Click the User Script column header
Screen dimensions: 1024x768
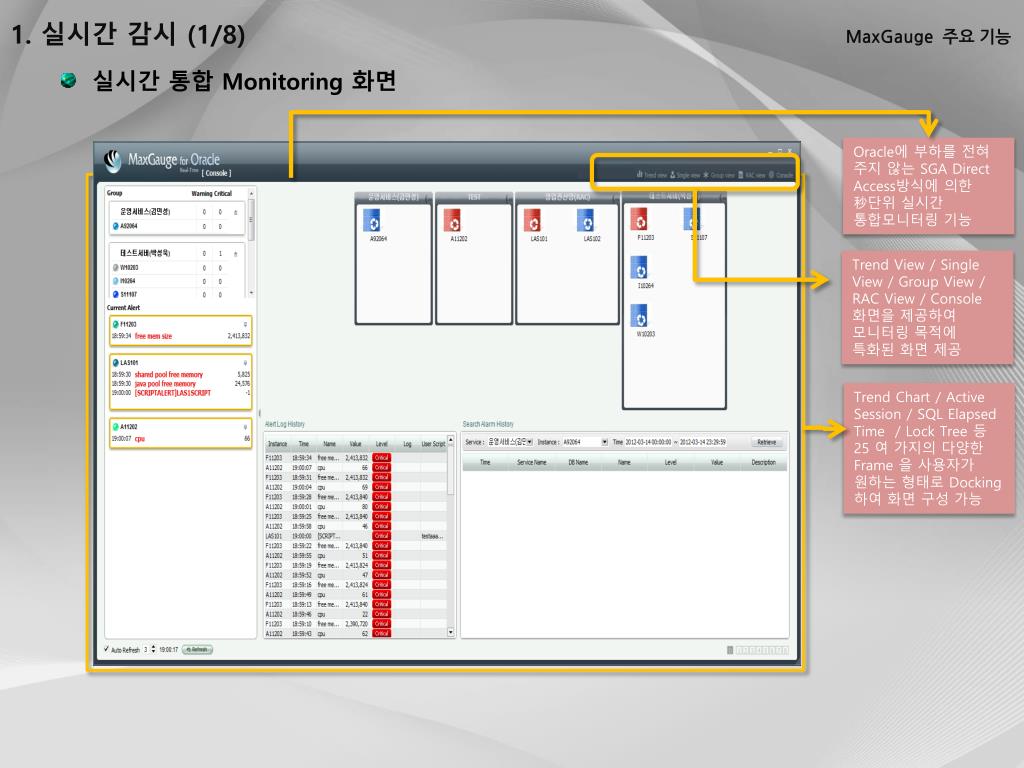433,444
